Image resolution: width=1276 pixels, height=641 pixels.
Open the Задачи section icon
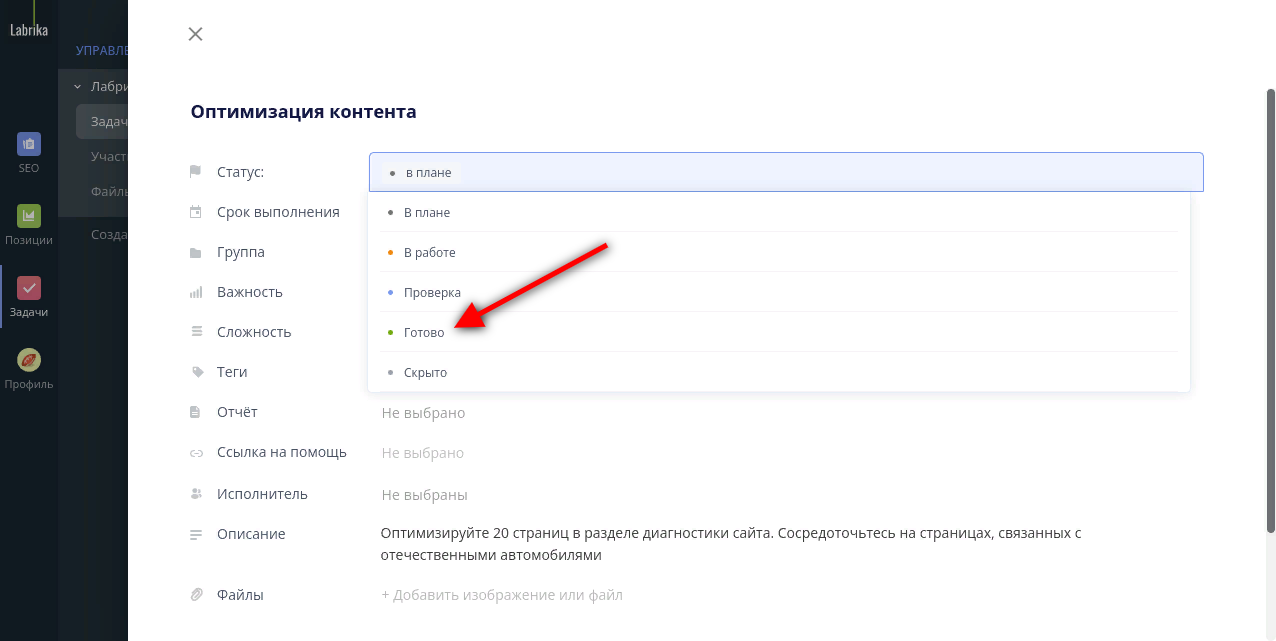(x=29, y=288)
